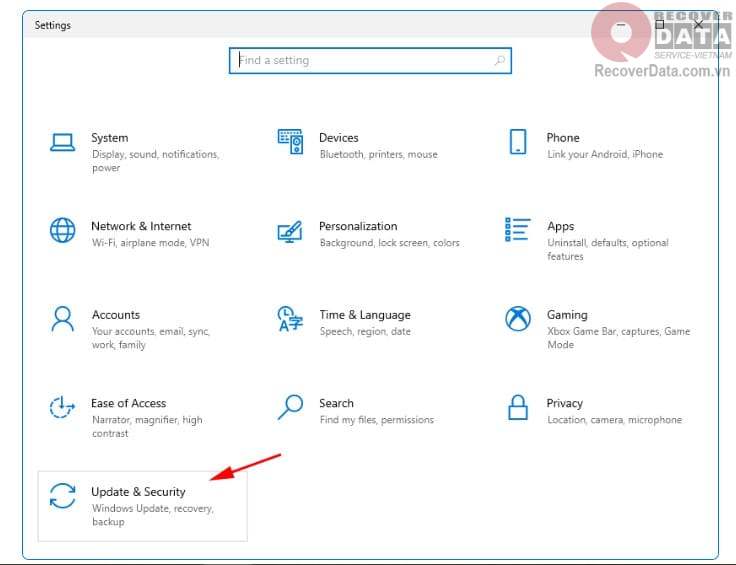Open the Search category title
736x565 pixels.
[x=337, y=403]
